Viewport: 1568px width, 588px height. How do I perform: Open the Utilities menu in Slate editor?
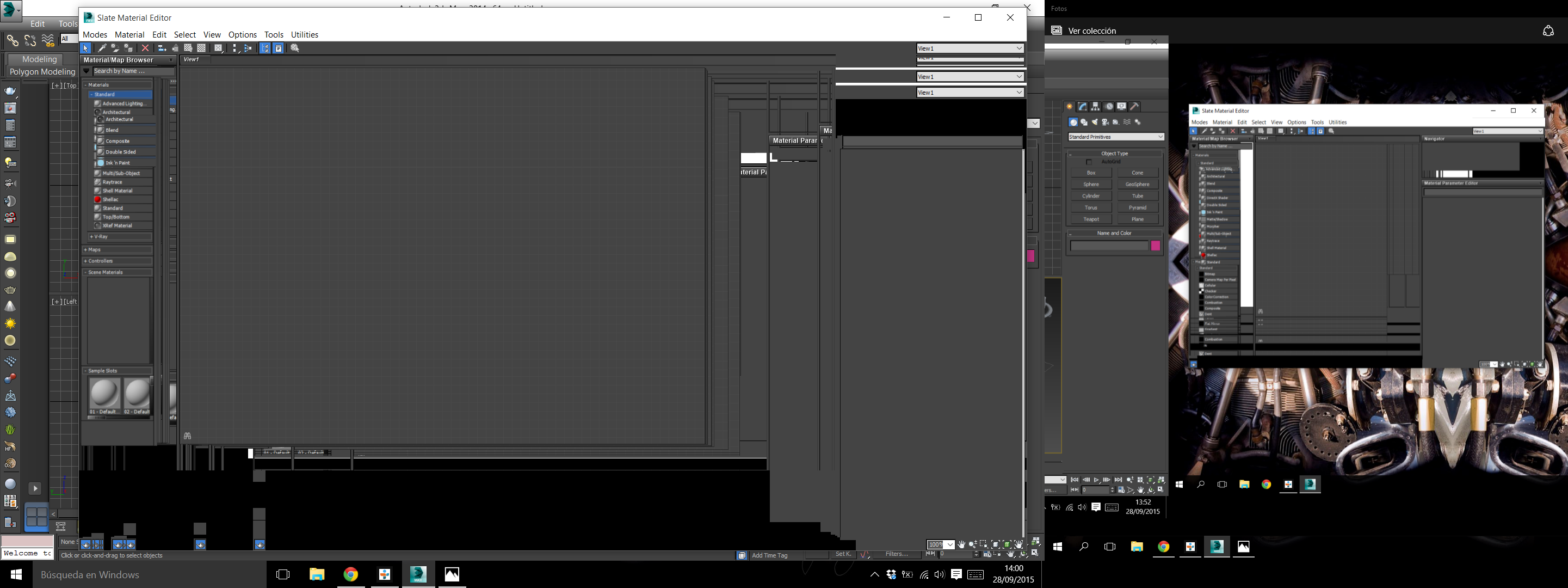click(304, 35)
